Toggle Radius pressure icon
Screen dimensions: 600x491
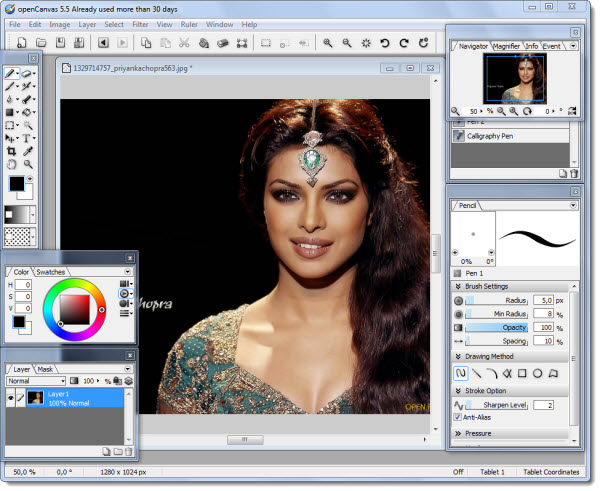[458, 301]
